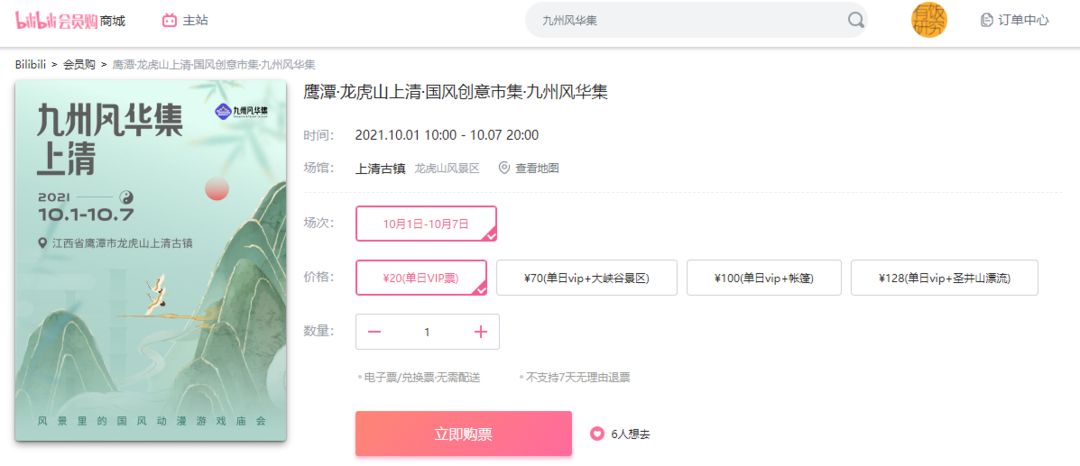The width and height of the screenshot is (1080, 466).
Task: Click the heart icon next to 6人想去
Action: (x=596, y=434)
